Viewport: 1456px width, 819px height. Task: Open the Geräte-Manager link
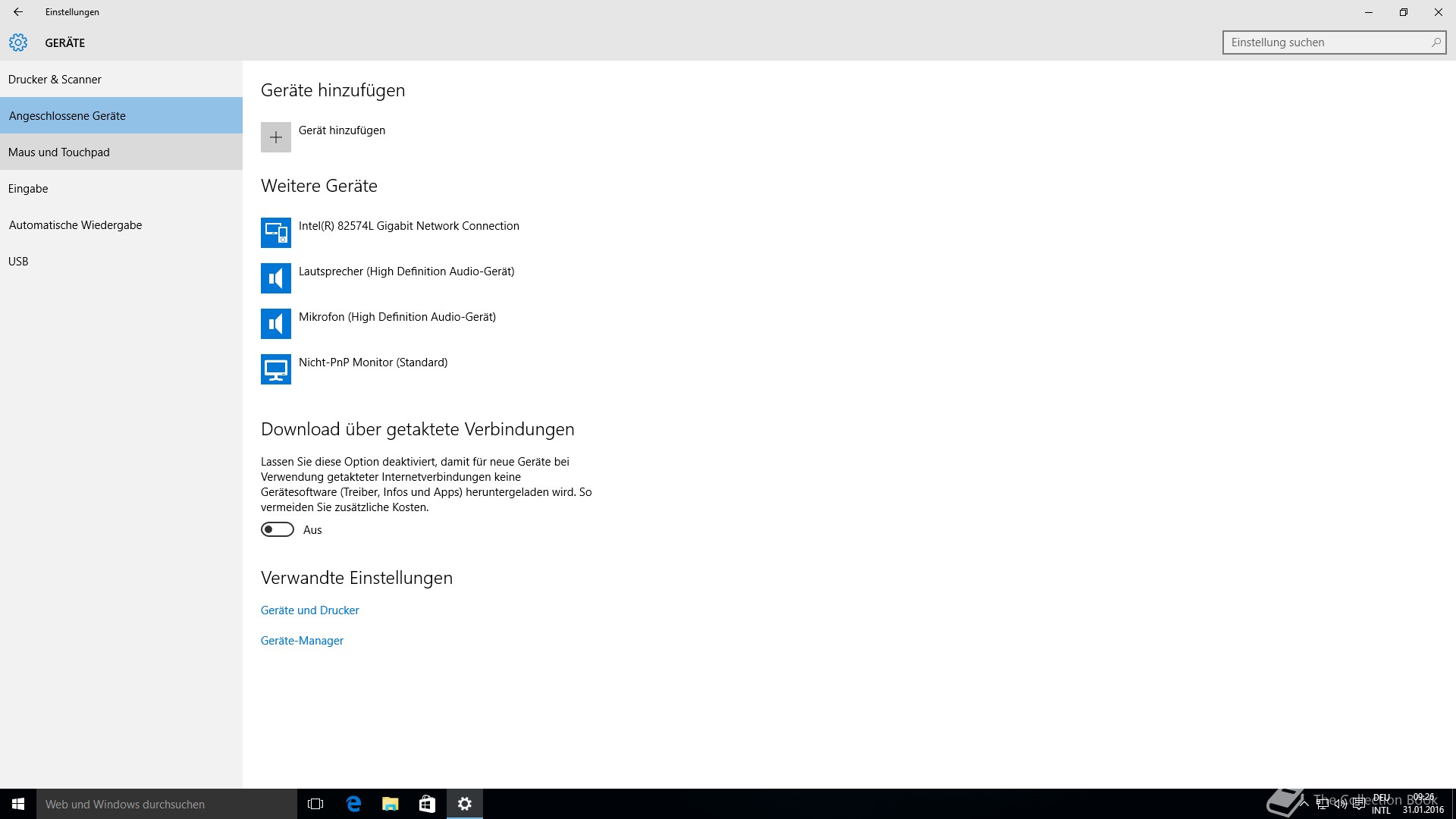pos(302,641)
